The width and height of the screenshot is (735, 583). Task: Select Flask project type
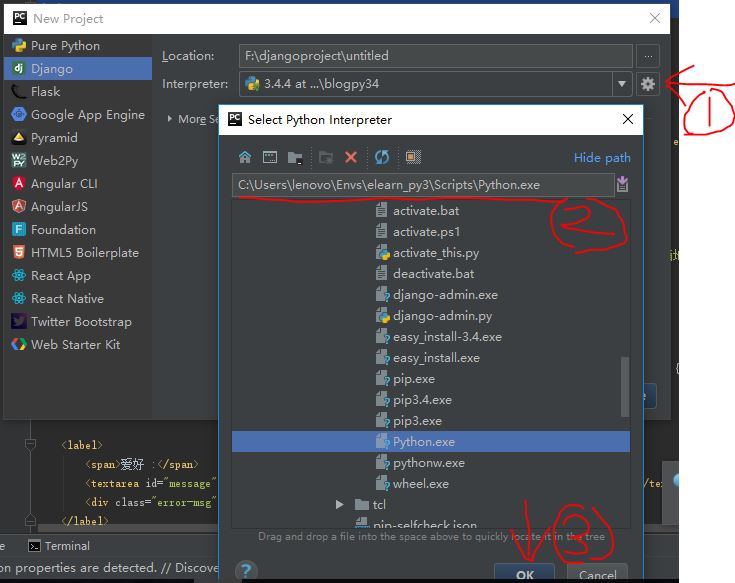click(78, 91)
